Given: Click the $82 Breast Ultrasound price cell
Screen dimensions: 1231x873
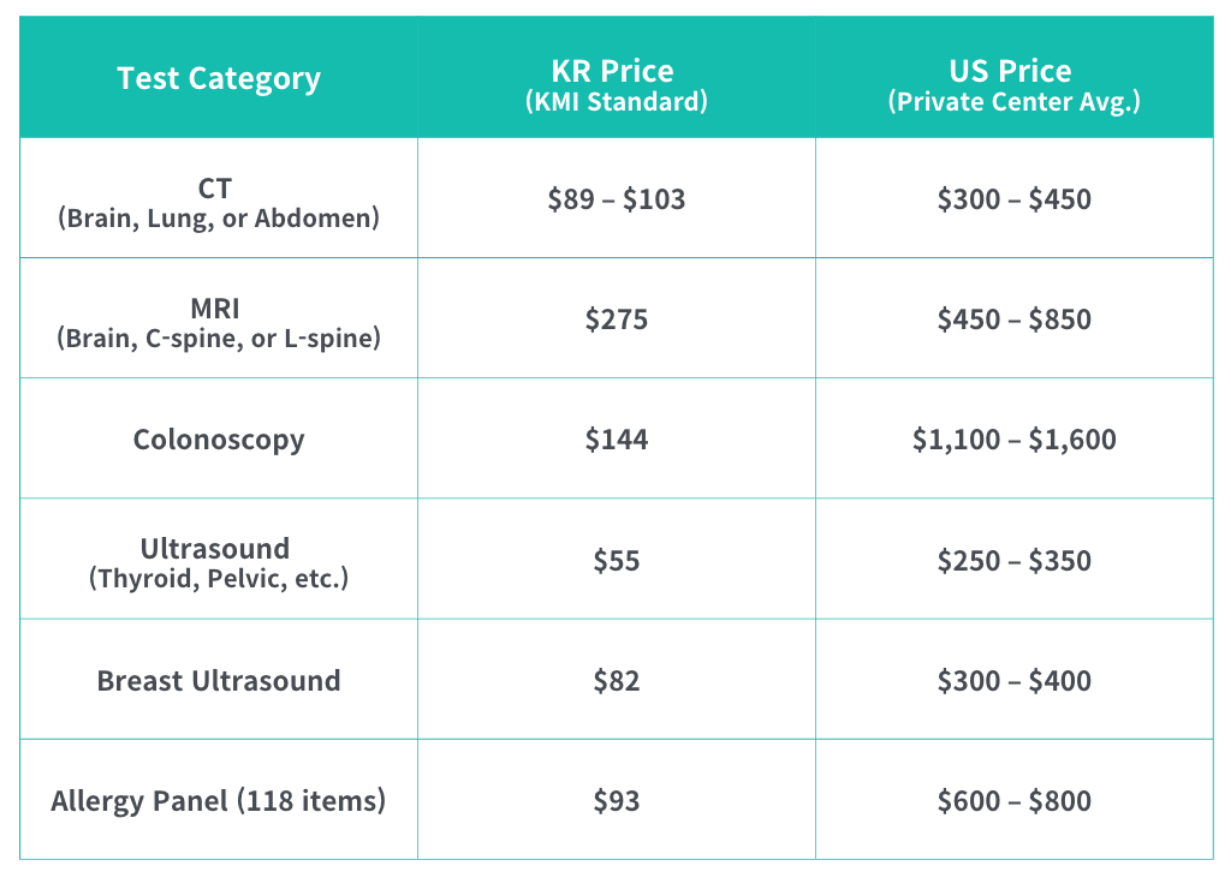Looking at the screenshot, I should (x=616, y=680).
